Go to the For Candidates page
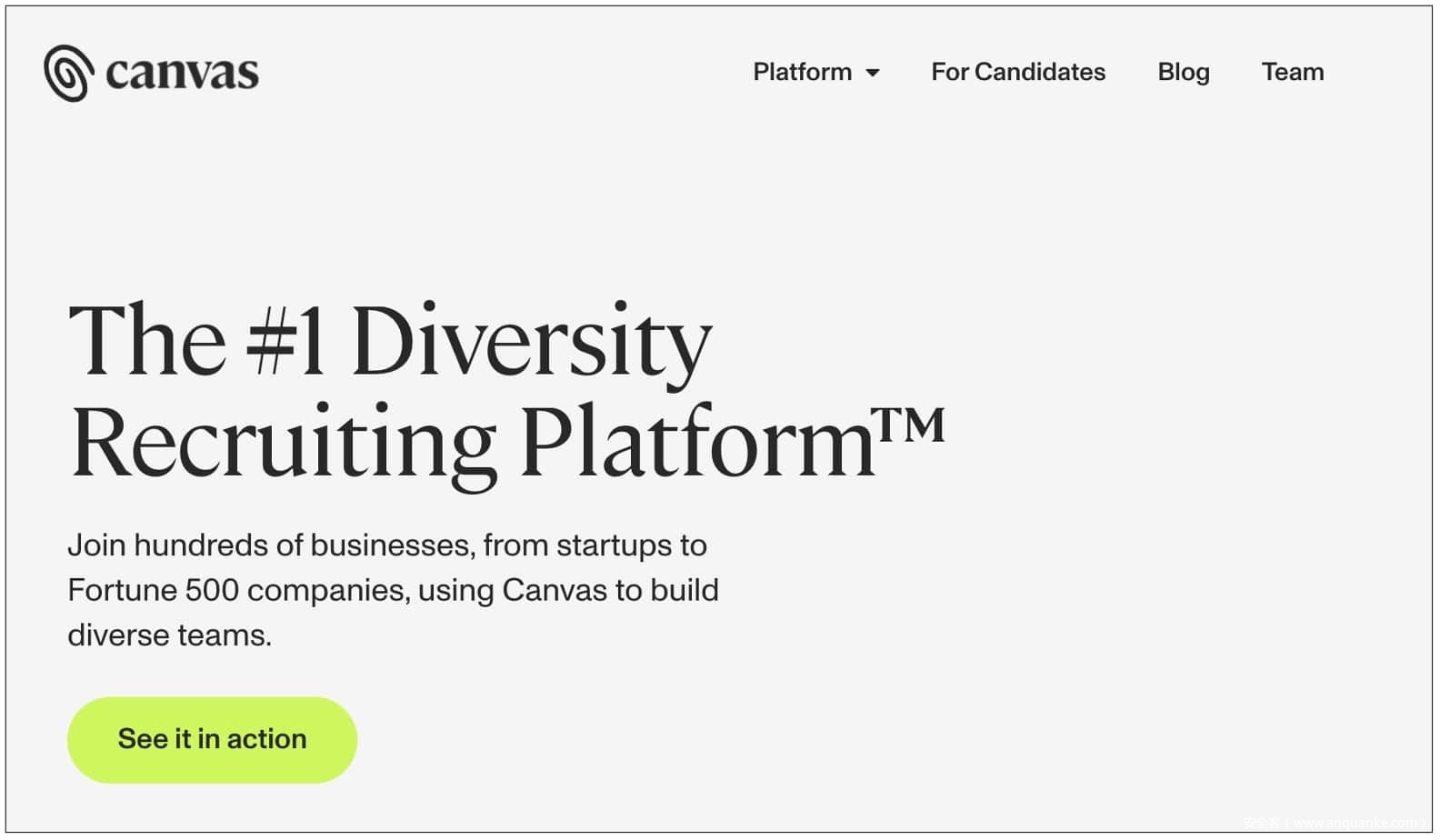 1018,72
